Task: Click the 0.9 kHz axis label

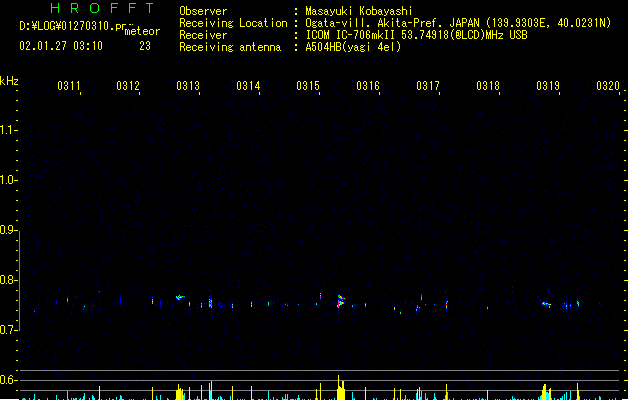Action: coord(8,230)
